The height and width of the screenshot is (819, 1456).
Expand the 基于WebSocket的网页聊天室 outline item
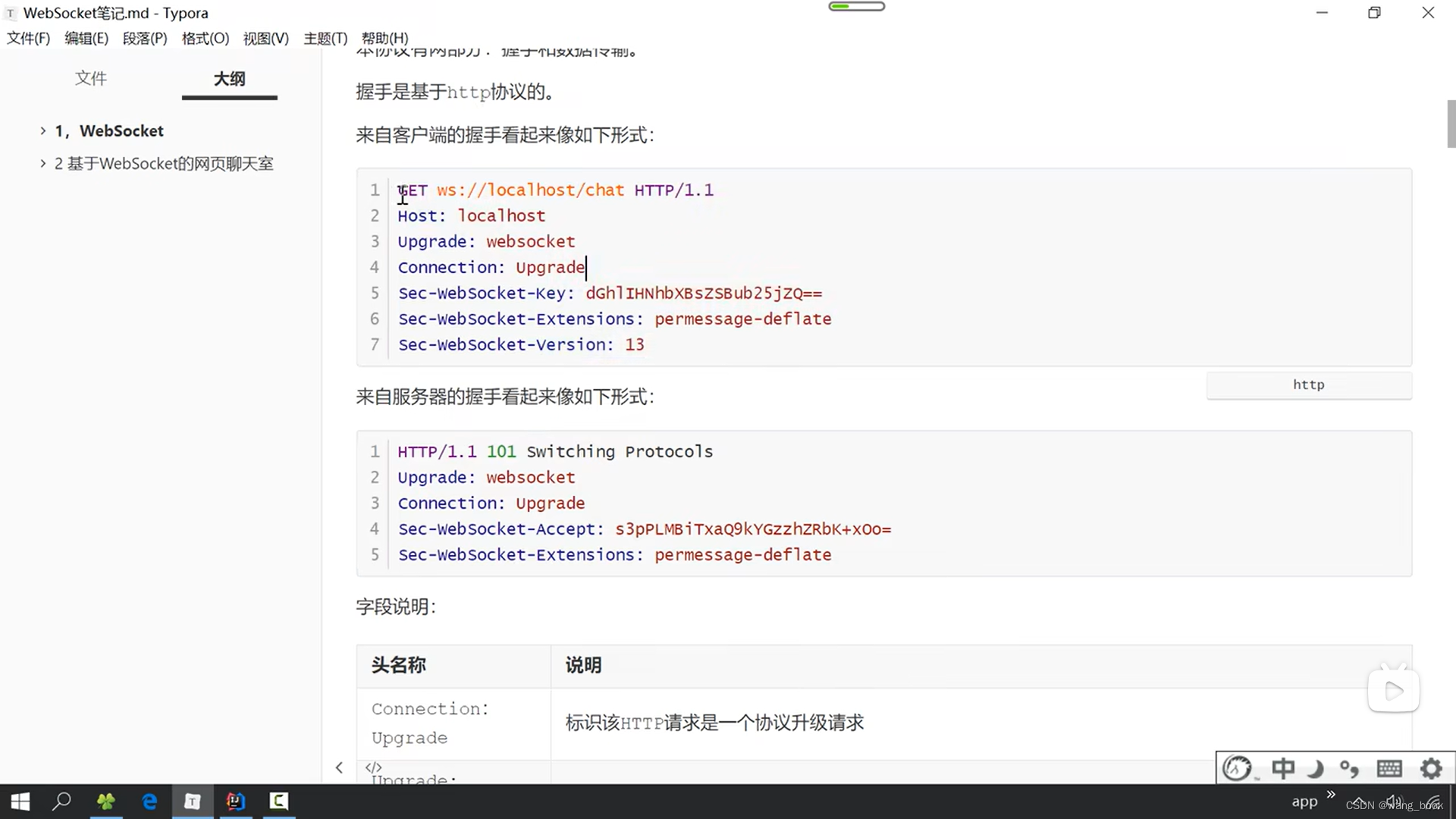pos(43,163)
